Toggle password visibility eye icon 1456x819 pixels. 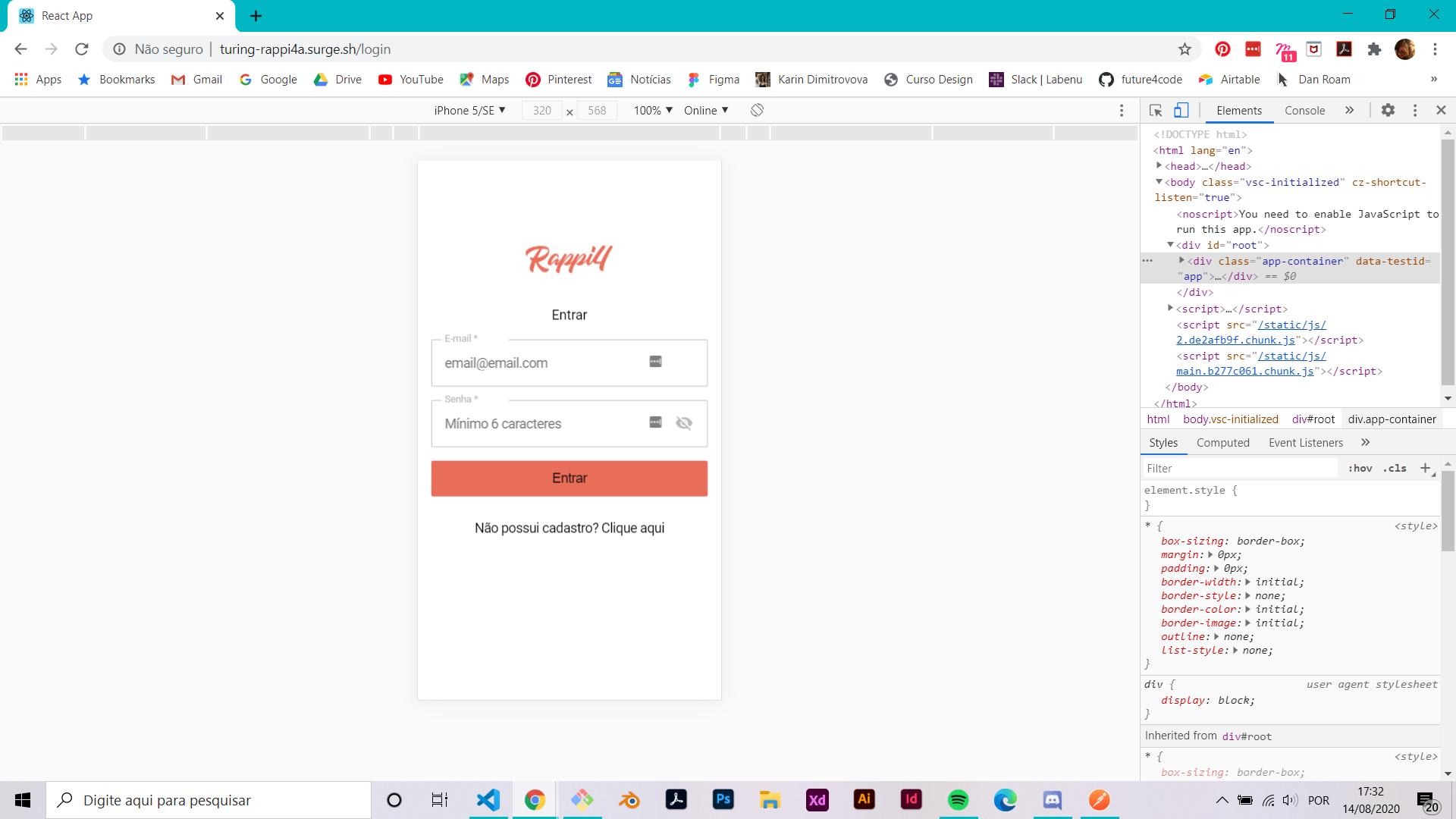click(684, 423)
